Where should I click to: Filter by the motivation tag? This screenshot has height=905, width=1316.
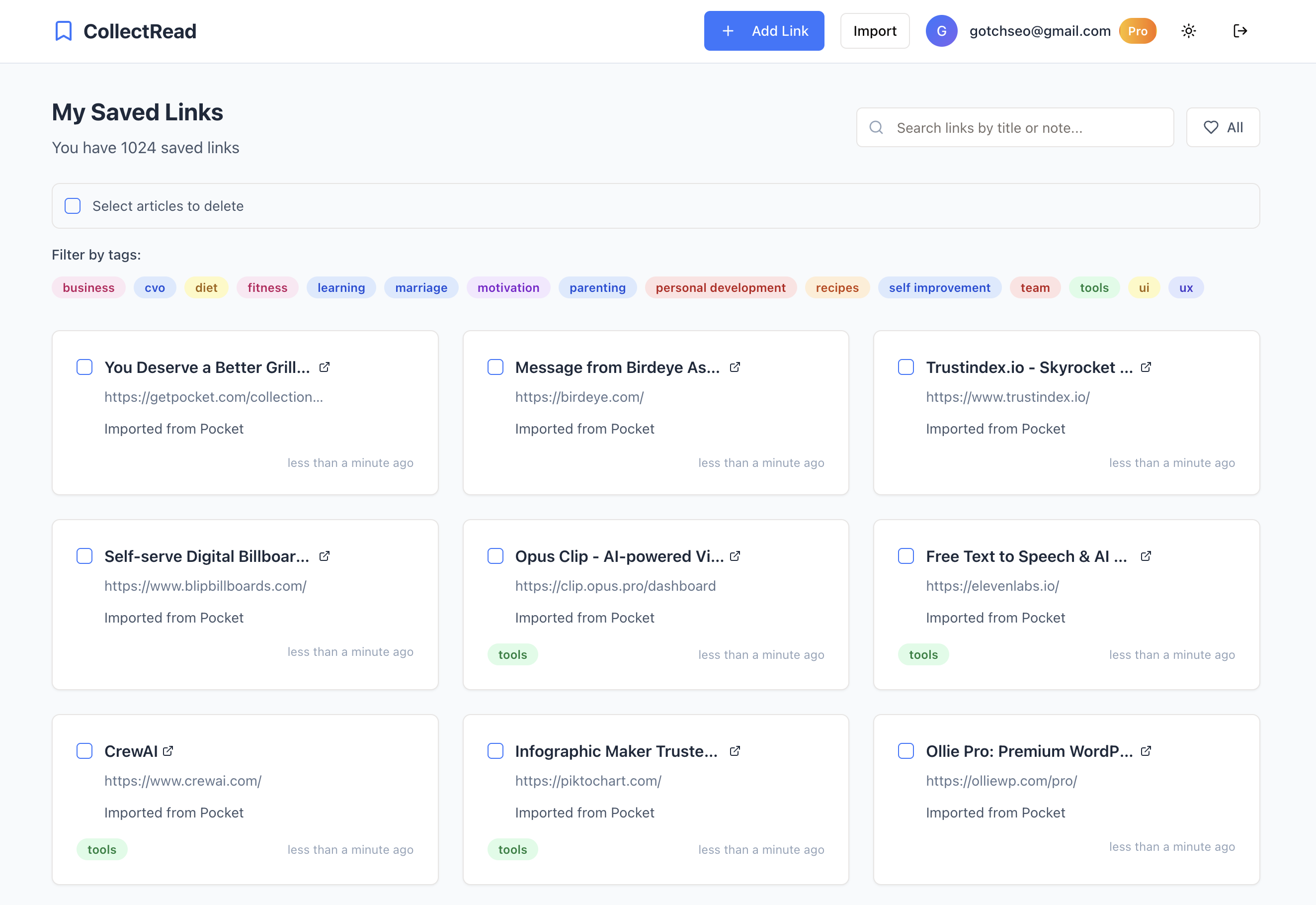tap(508, 288)
